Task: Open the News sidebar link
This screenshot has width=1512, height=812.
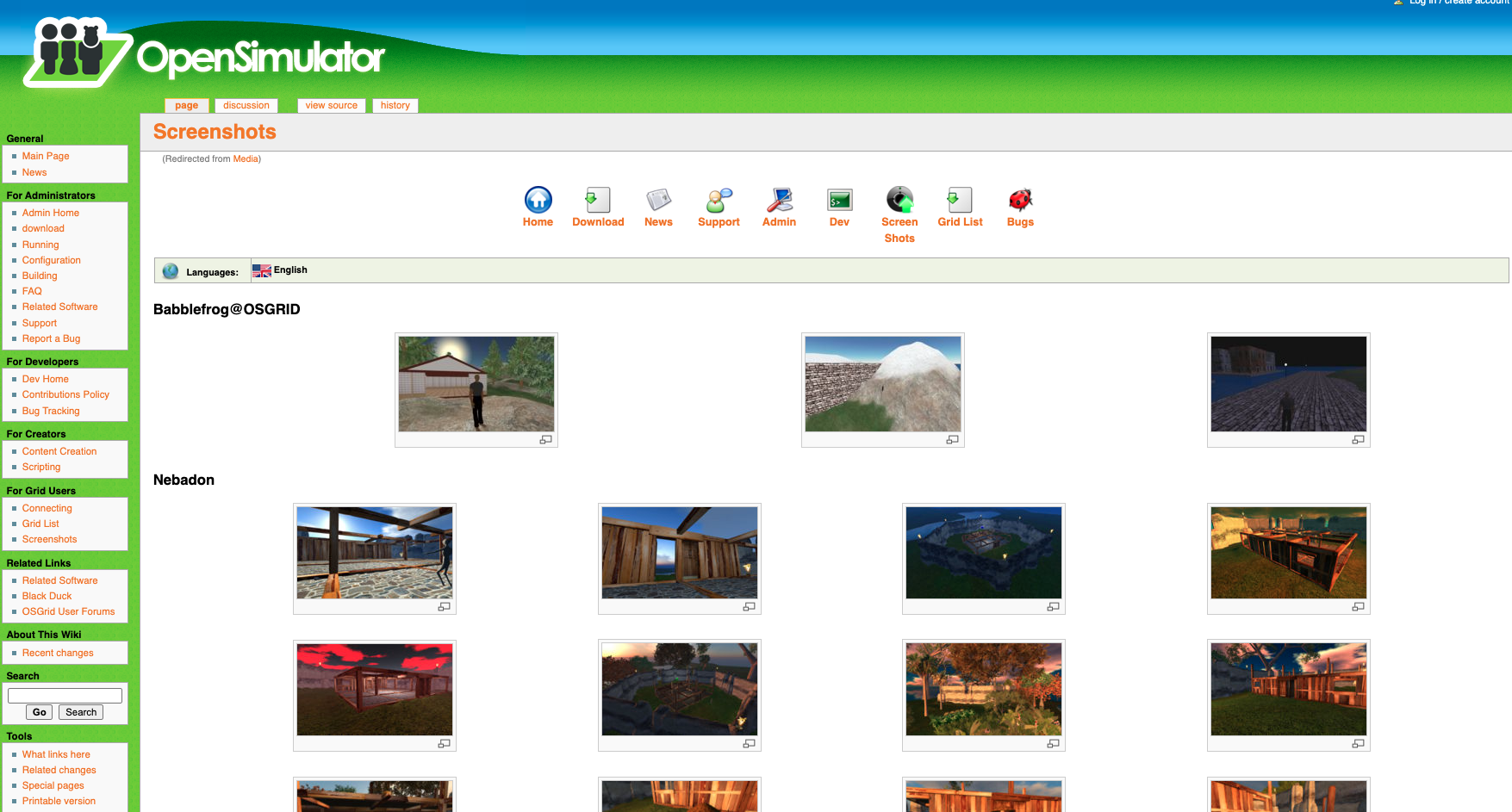Action: [x=34, y=172]
